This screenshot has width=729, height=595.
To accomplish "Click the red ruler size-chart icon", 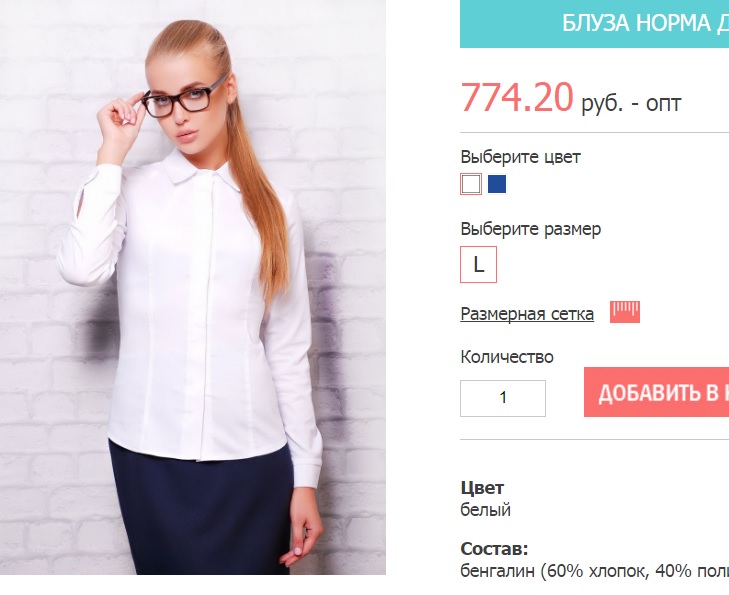I will [625, 312].
